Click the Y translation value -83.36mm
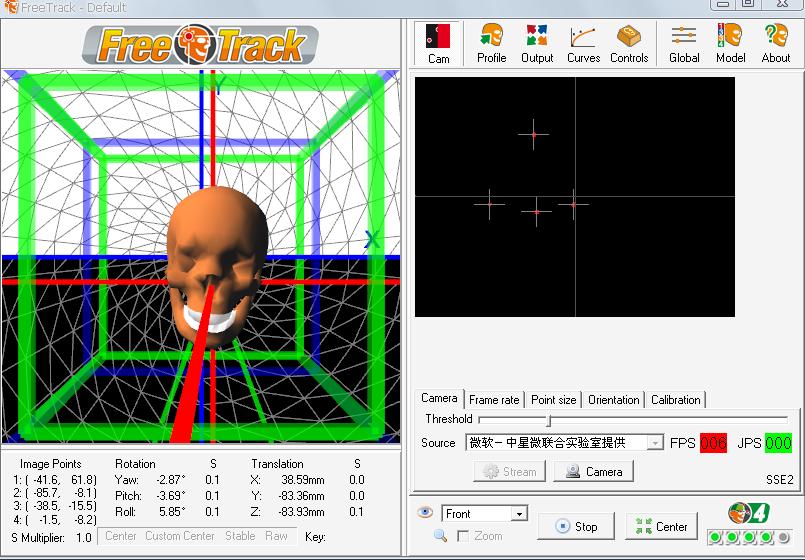Image resolution: width=805 pixels, height=560 pixels. coord(301,496)
